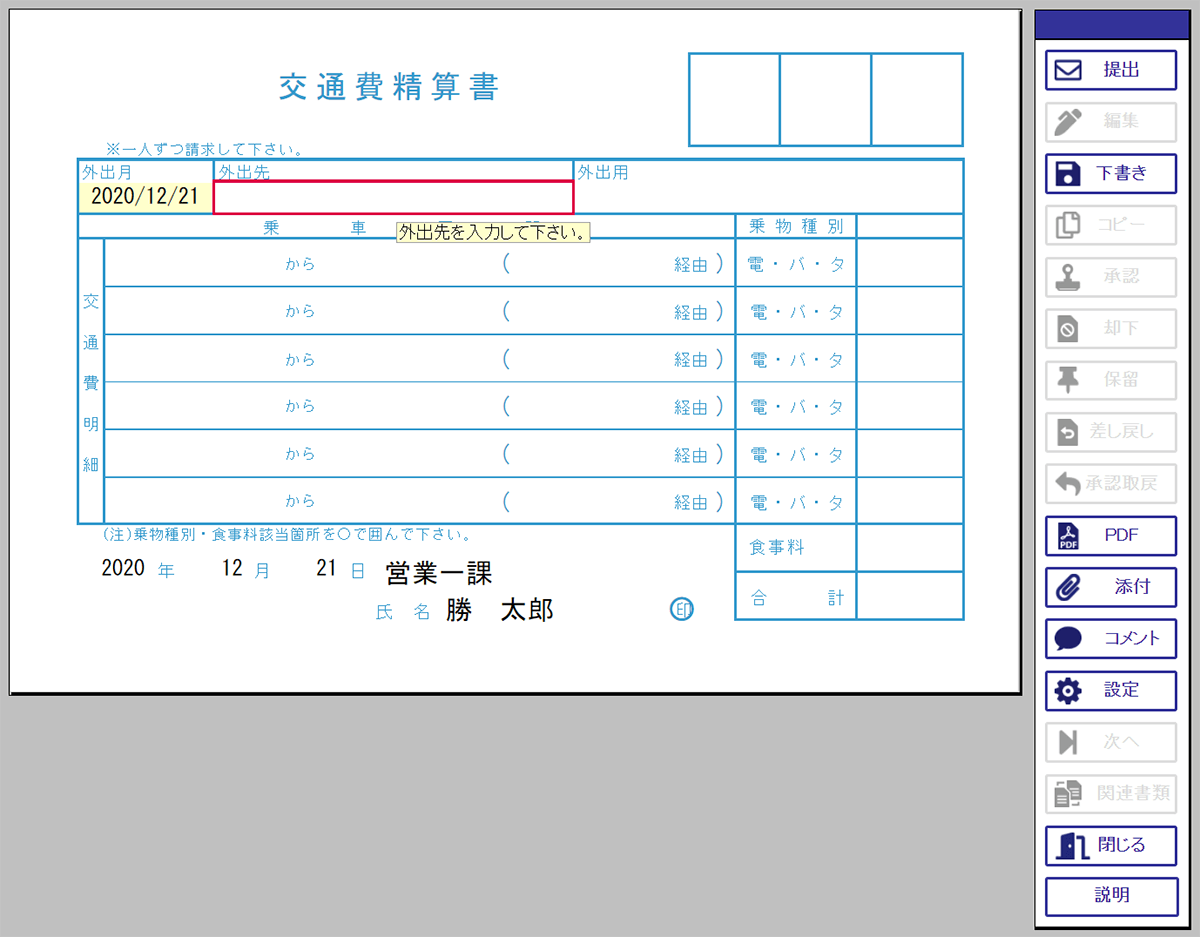Click the 設定 gear icon

point(1069,690)
